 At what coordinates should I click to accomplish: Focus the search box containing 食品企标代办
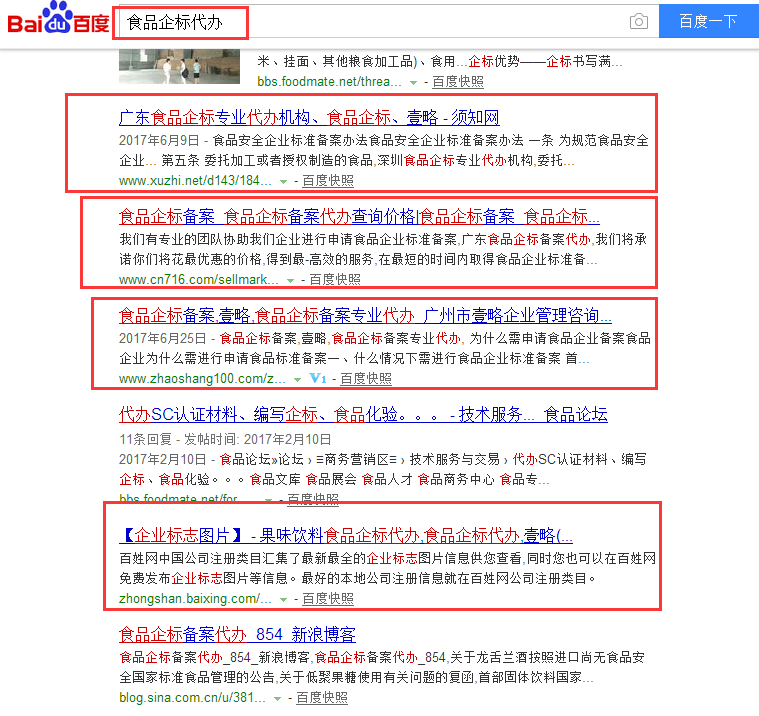pyautogui.click(x=387, y=22)
